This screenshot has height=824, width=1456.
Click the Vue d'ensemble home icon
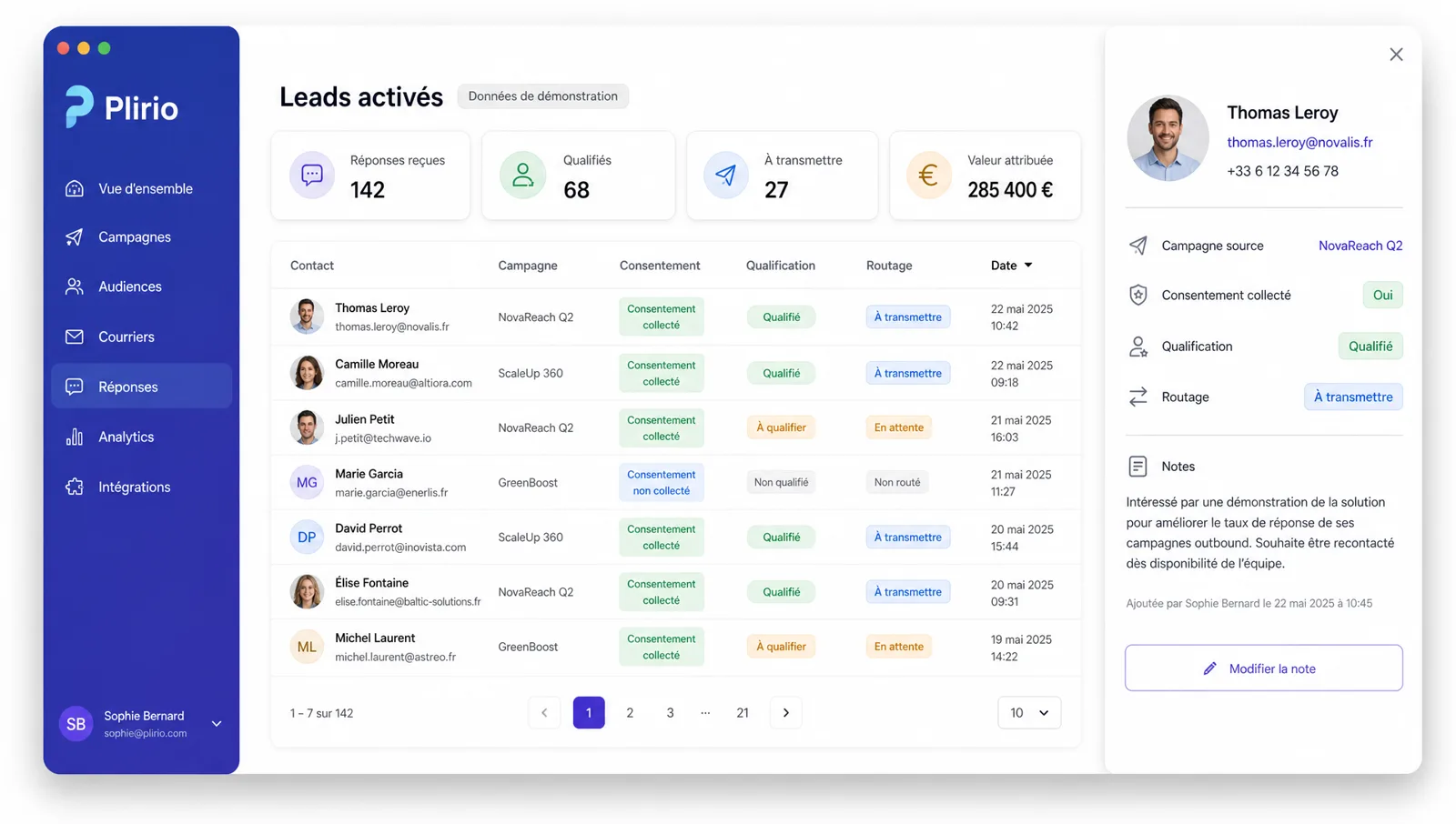point(75,188)
